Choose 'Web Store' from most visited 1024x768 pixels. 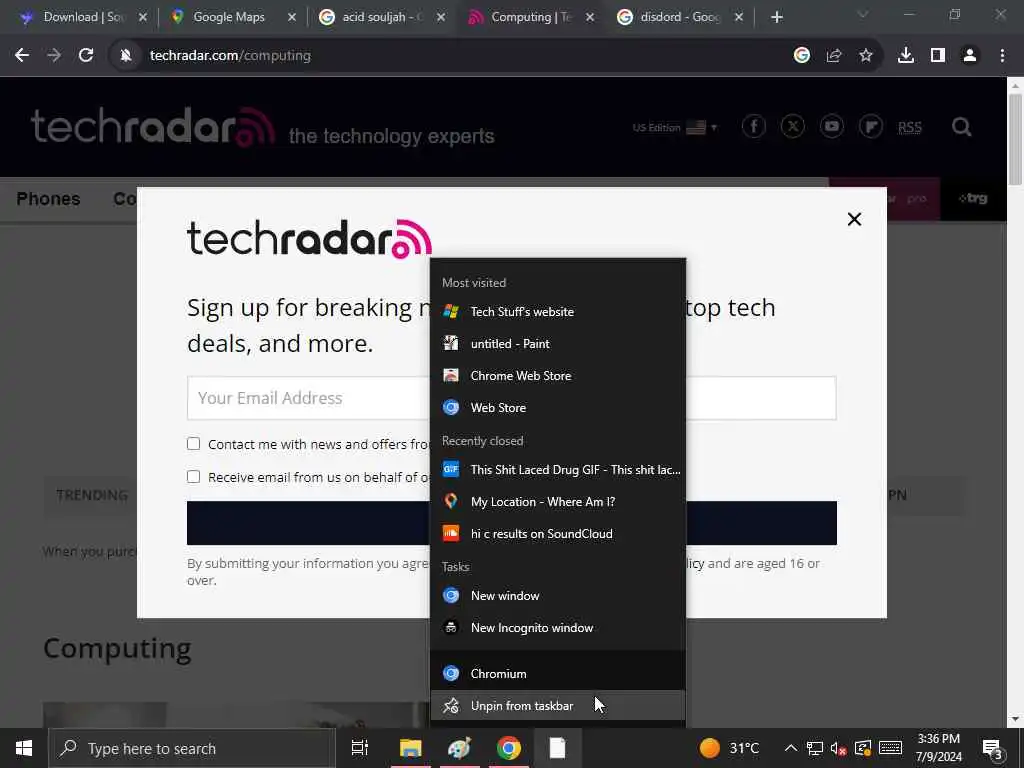(558, 408)
